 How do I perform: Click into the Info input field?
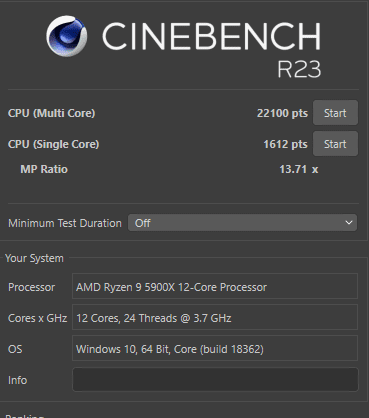coord(215,380)
